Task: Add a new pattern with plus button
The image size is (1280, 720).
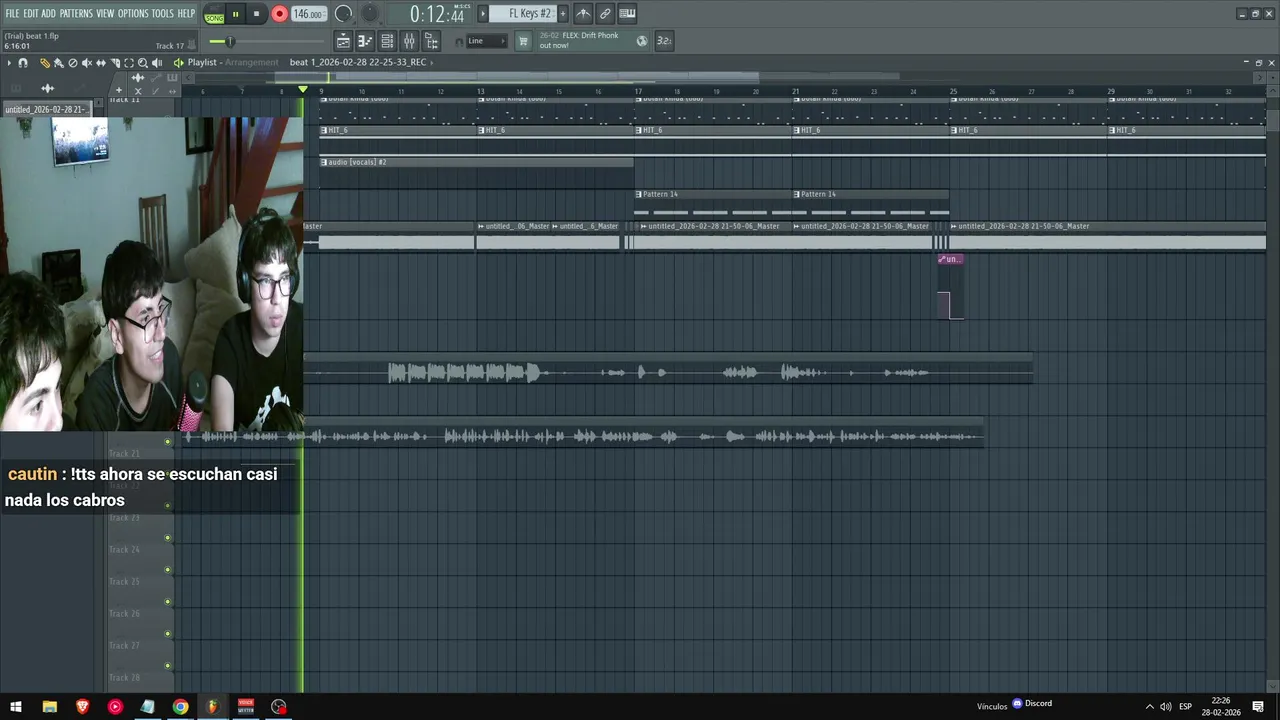Action: 563,14
